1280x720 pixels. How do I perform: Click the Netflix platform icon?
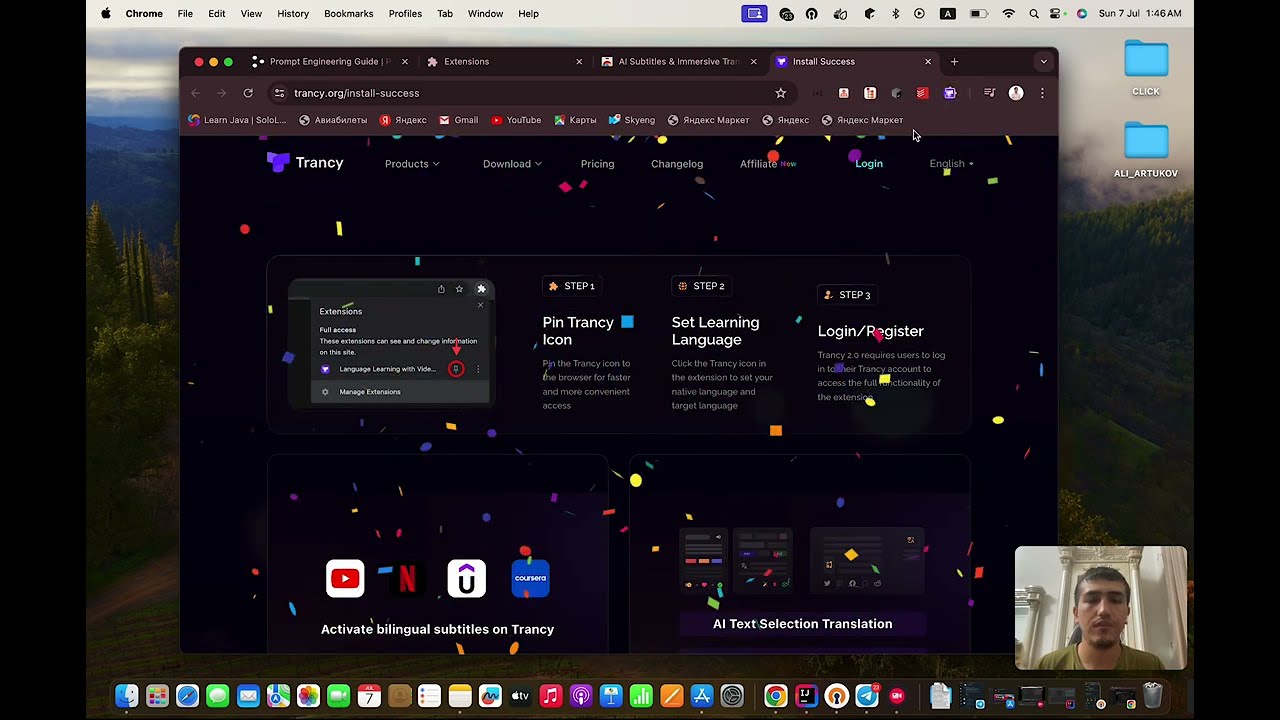tap(407, 578)
